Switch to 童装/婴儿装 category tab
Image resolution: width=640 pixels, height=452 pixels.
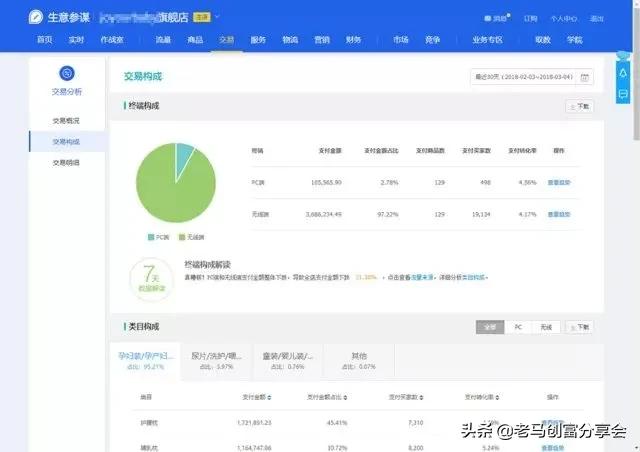point(288,361)
